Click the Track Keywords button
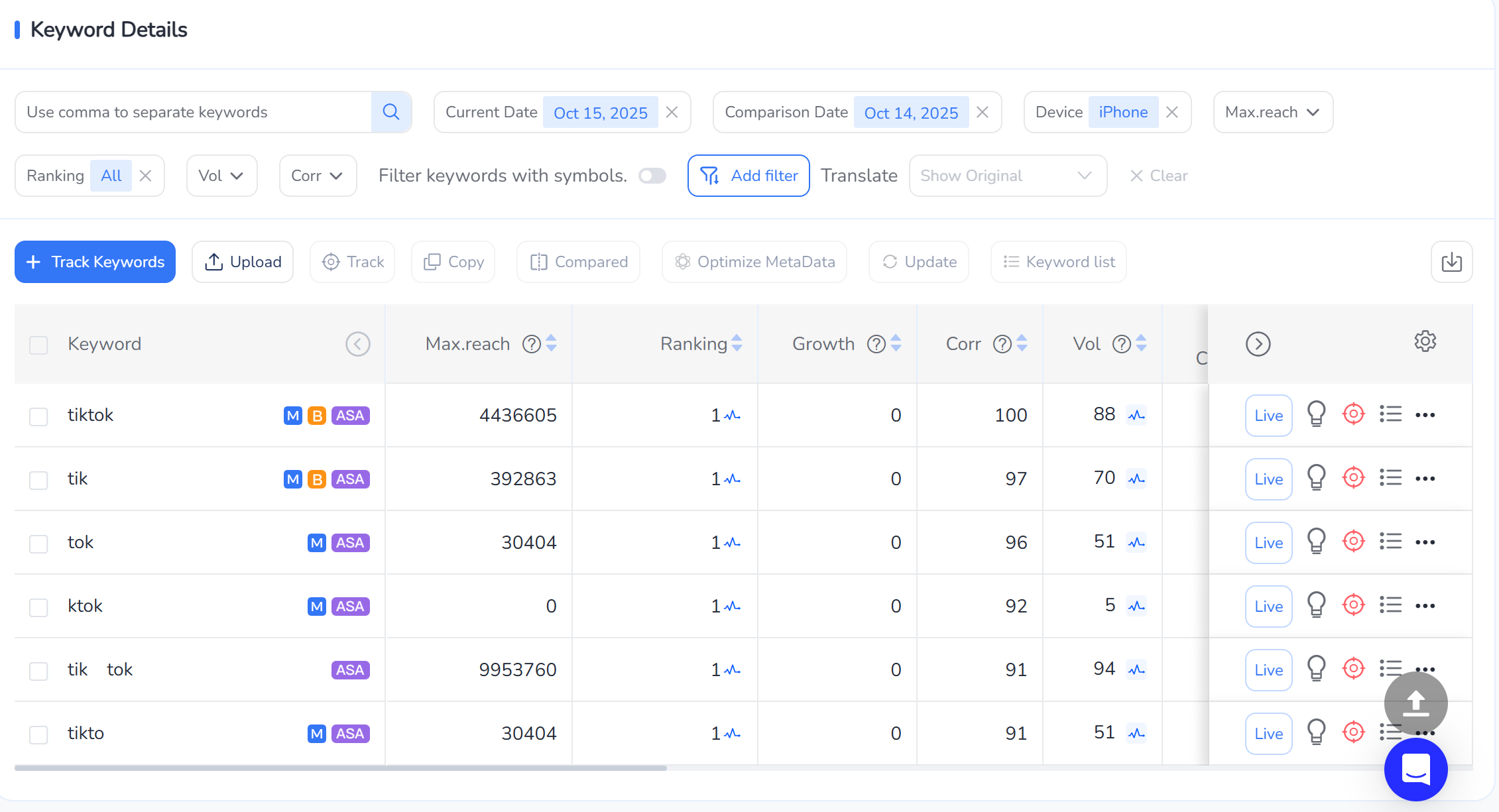Viewport: 1499px width, 812px height. point(95,262)
